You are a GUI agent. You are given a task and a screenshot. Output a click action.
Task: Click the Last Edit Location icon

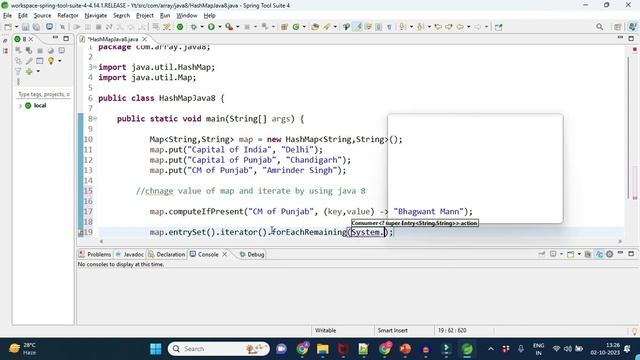click(x=438, y=27)
